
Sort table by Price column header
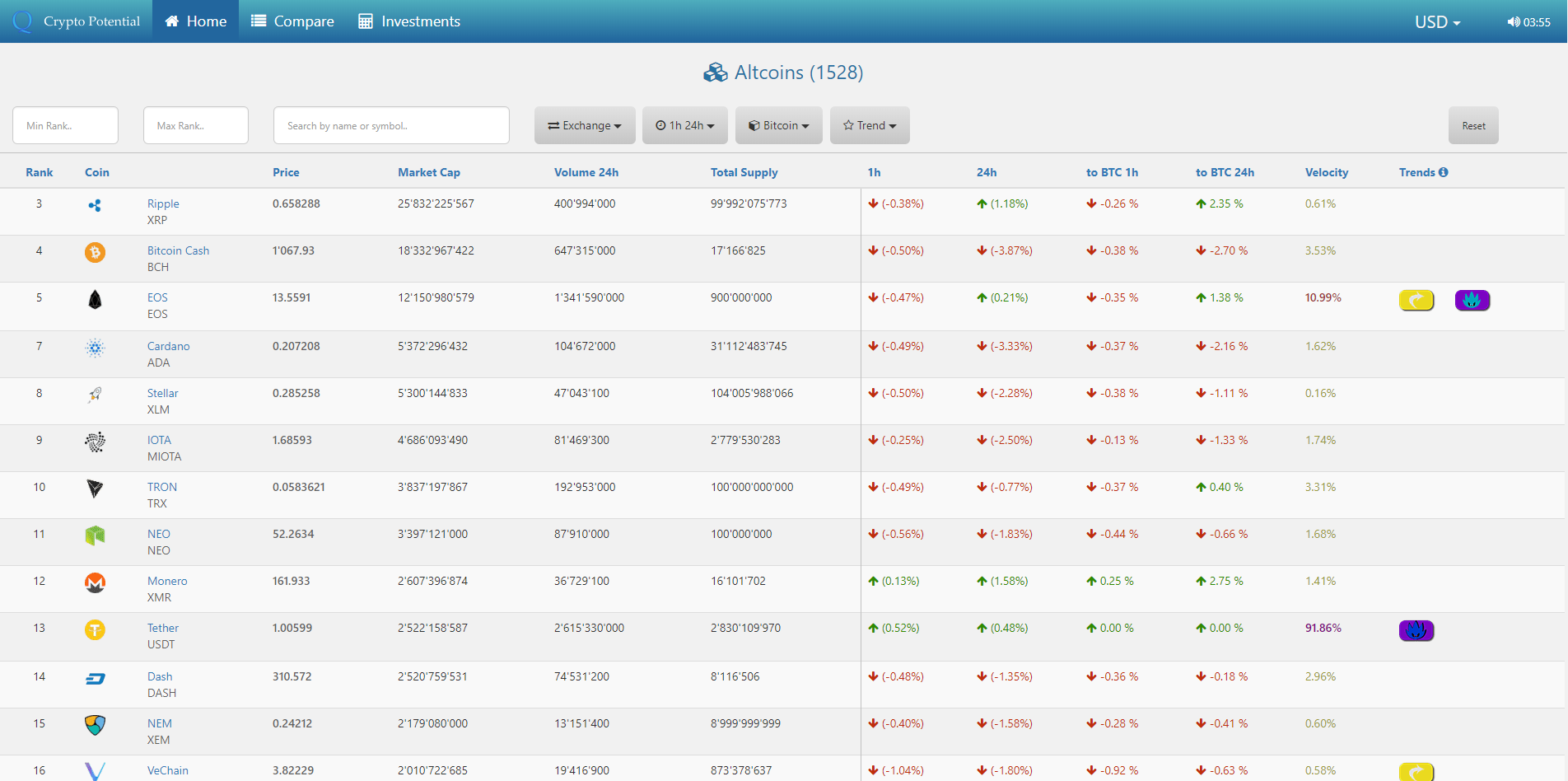click(x=286, y=172)
